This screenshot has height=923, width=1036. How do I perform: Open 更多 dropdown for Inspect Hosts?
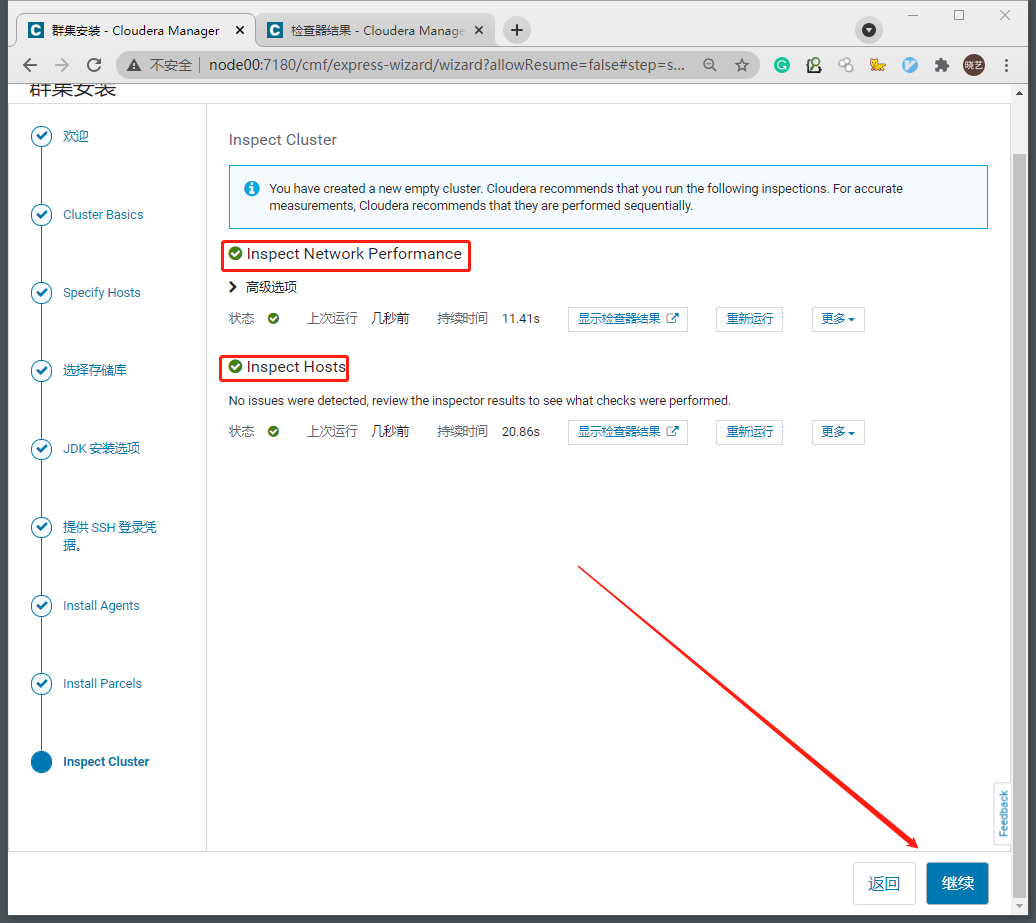coord(838,432)
